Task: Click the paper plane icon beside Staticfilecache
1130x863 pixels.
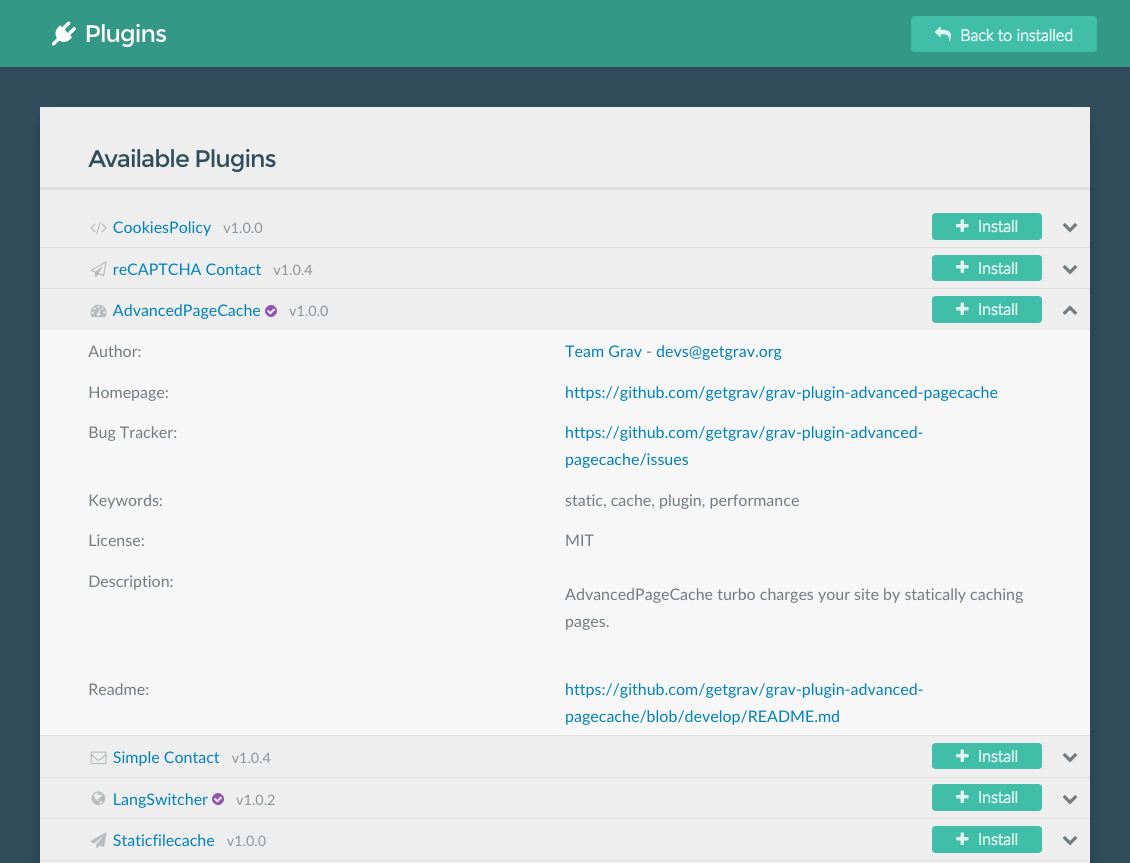Action: (x=98, y=840)
